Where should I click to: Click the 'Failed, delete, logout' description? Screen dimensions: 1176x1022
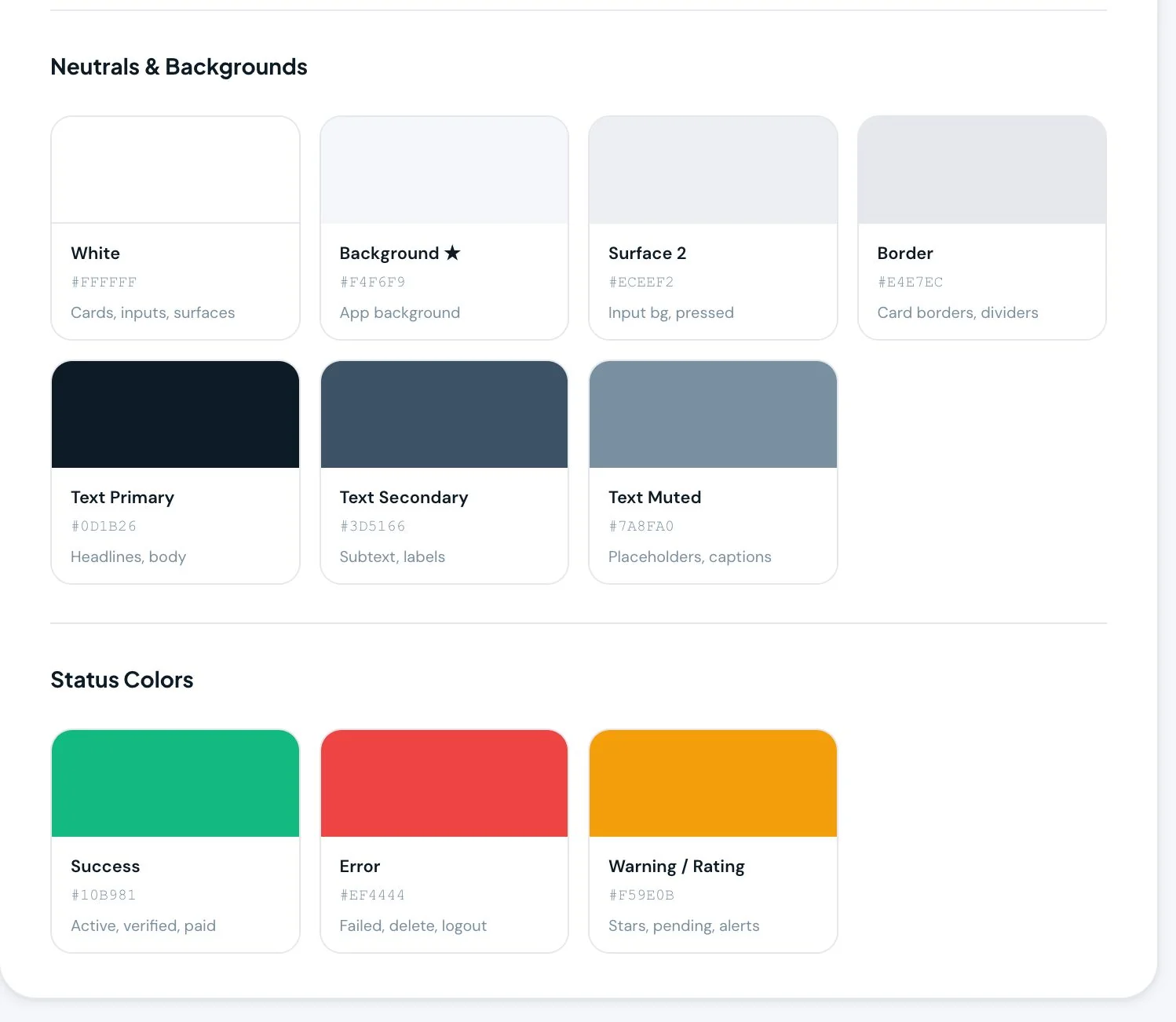pyautogui.click(x=414, y=926)
